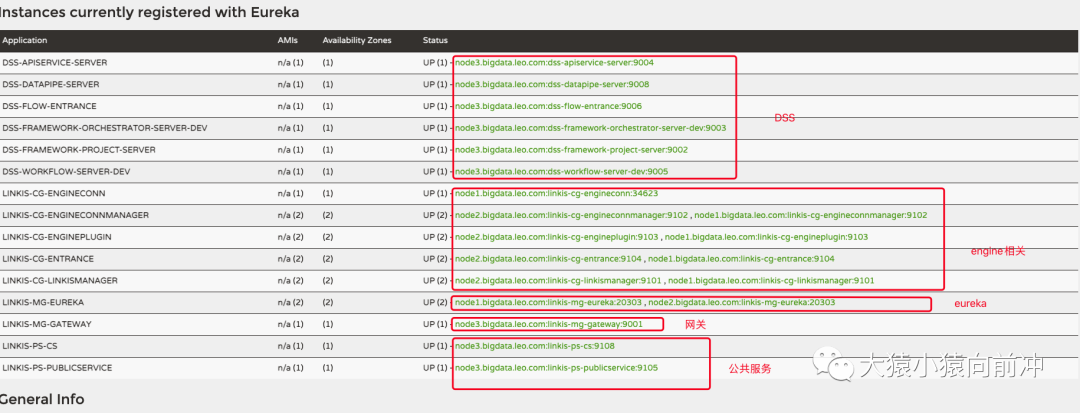
Task: Select the LINKIS-CG-ENGINEPLUGIN application name
Action: click(x=57, y=237)
